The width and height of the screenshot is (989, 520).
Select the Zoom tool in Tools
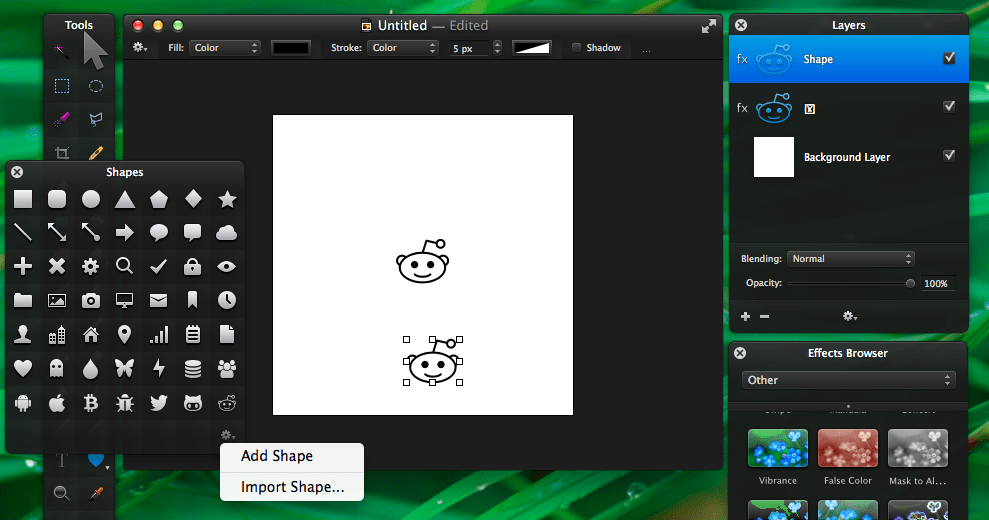pyautogui.click(x=61, y=493)
